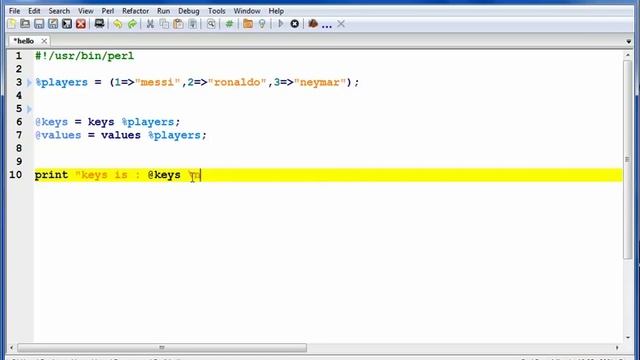Click the computer monitor toolbar icon
This screenshot has height=360, width=640.
coord(99,24)
